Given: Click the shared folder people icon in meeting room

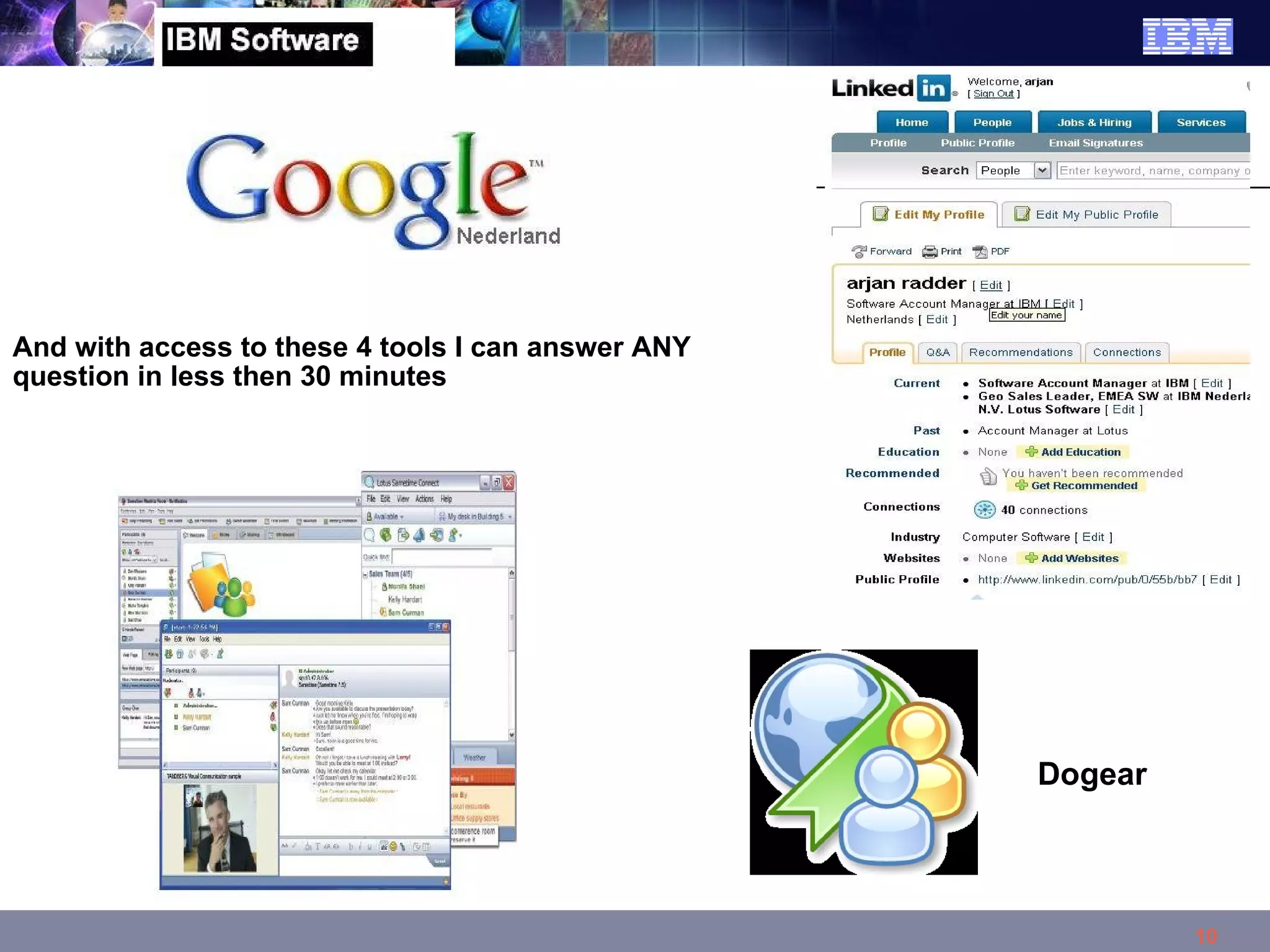Looking at the screenshot, I should tap(221, 583).
